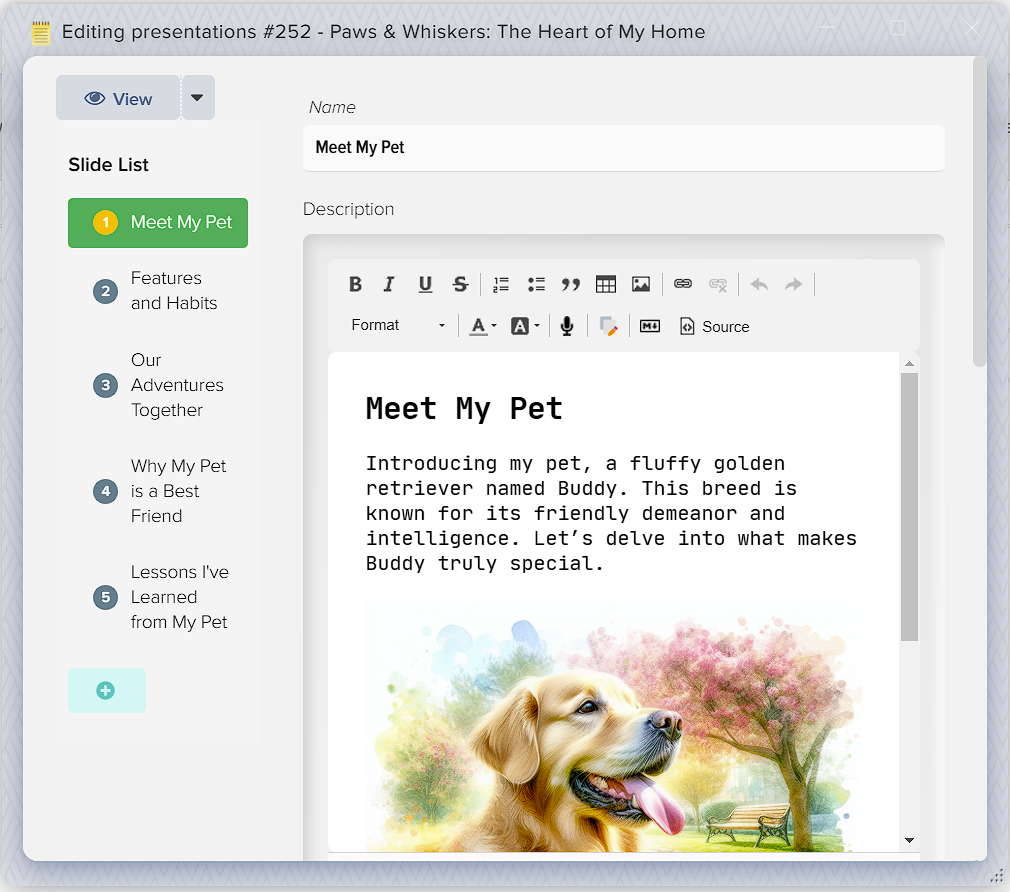The height and width of the screenshot is (892, 1010).
Task: Click the Meet My Pet heading in editor
Action: [464, 409]
